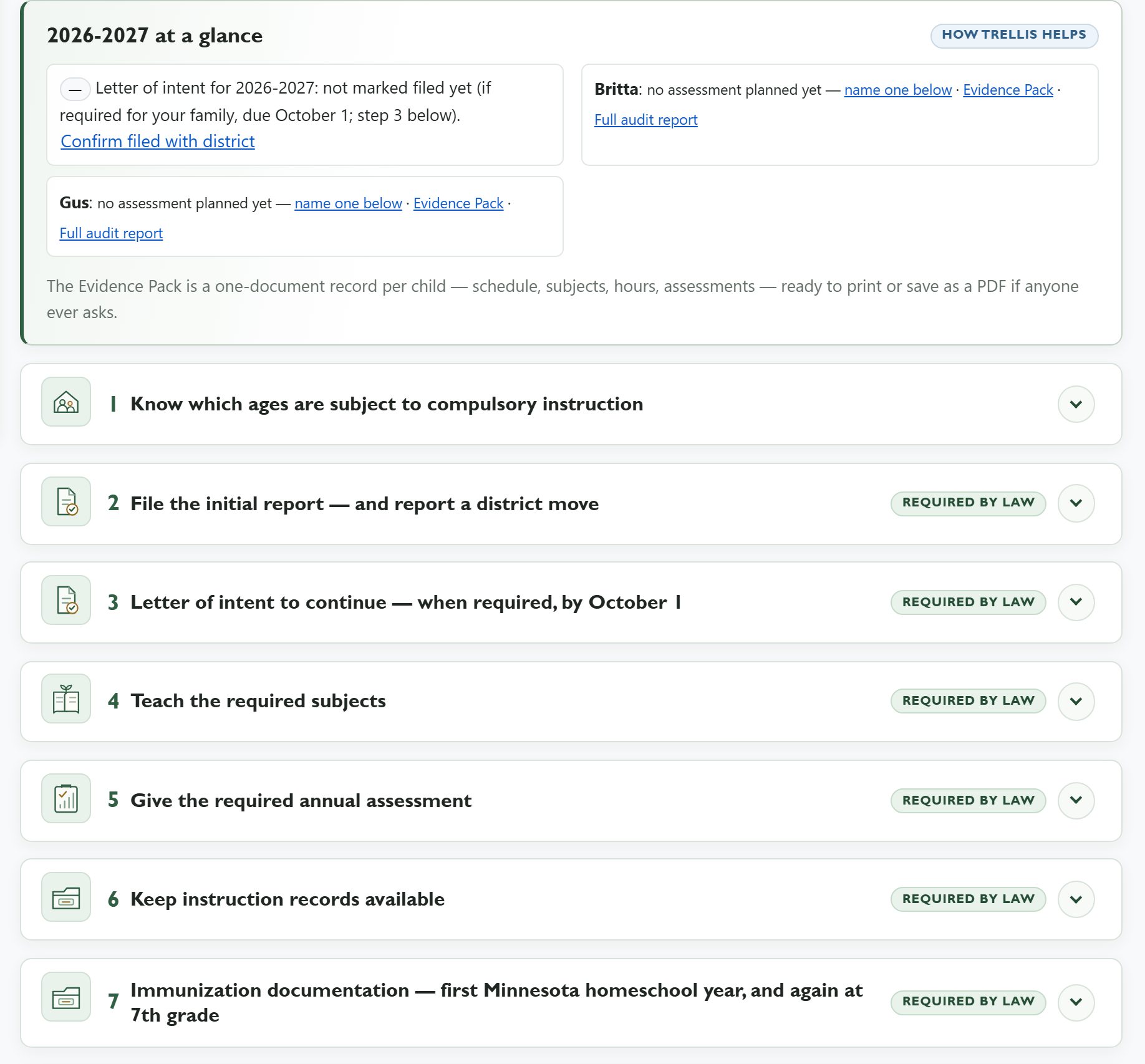Image resolution: width=1145 pixels, height=1064 pixels.
Task: Open Gus's Full audit report
Action: click(x=111, y=233)
